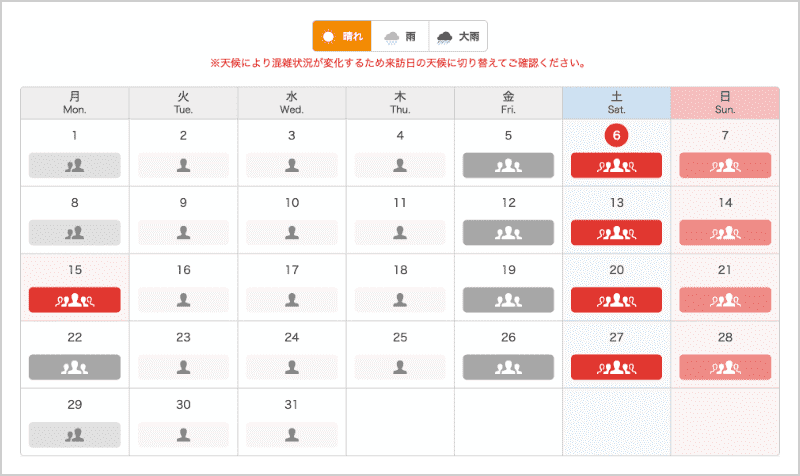Click the red crowd icon on day 6

(x=616, y=166)
